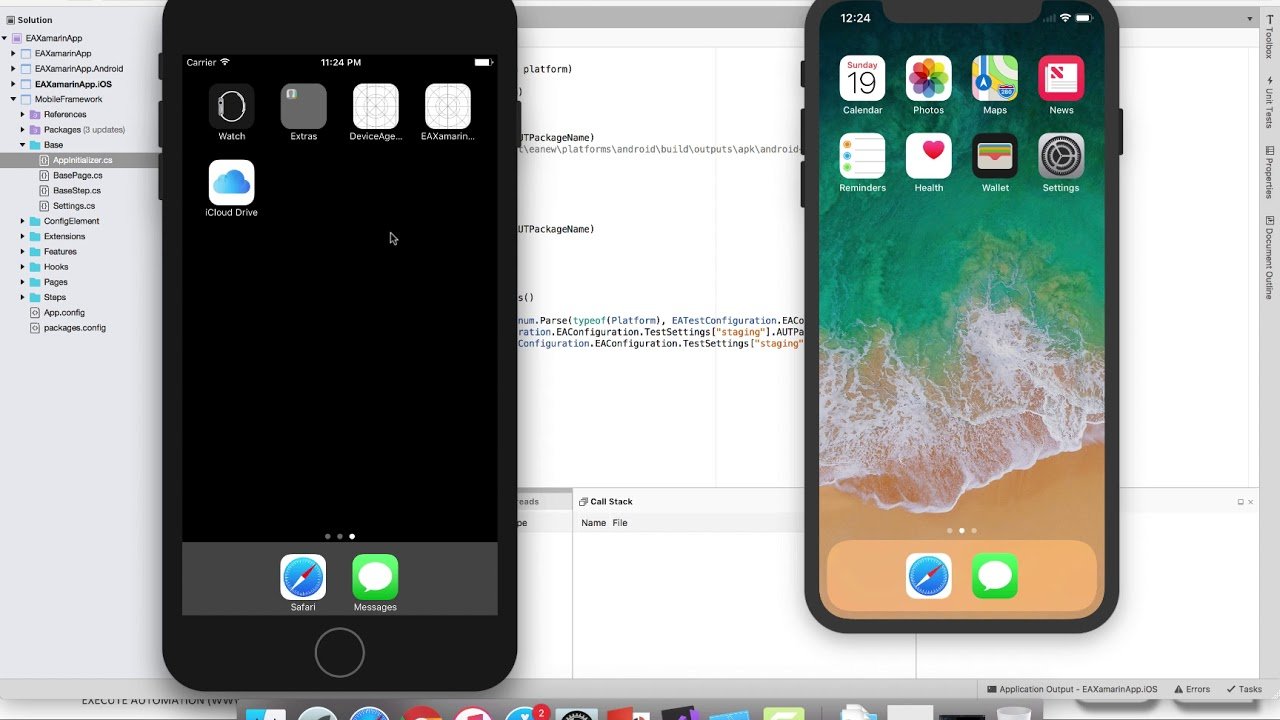This screenshot has height=720, width=1280.
Task: Switch to the Call Stack tab
Action: [x=606, y=502]
